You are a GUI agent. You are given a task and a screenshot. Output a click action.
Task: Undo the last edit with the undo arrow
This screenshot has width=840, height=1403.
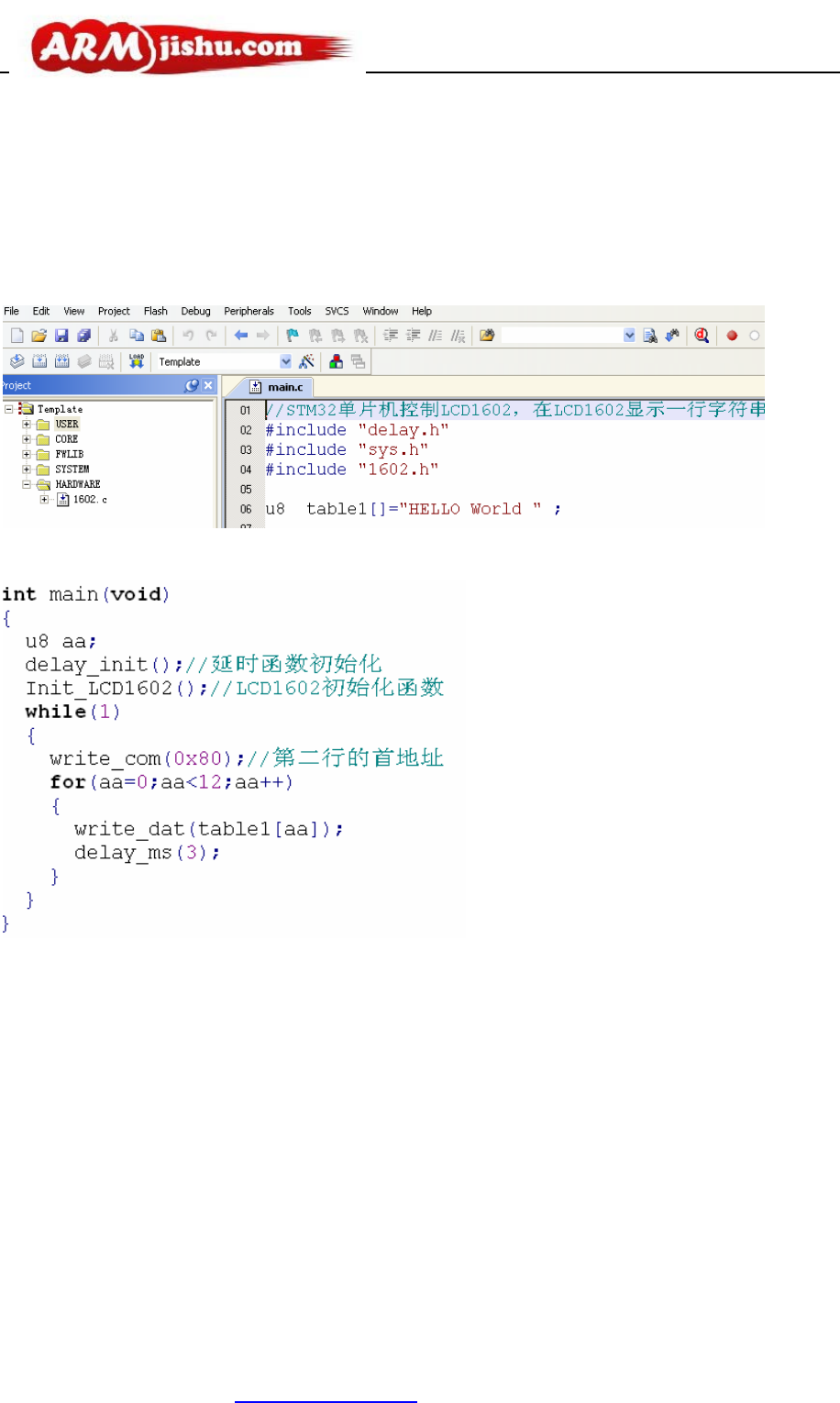(188, 336)
